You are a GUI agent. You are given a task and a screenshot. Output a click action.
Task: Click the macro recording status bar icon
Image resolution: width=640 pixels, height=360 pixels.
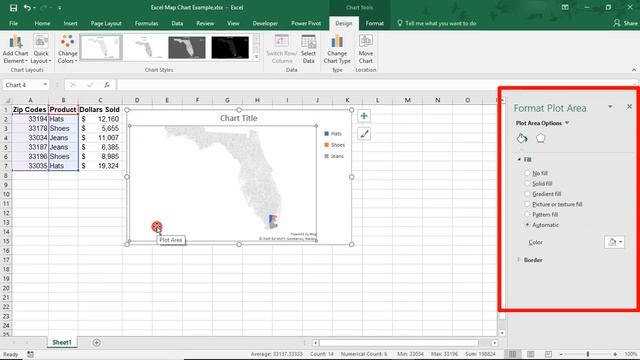pos(30,354)
